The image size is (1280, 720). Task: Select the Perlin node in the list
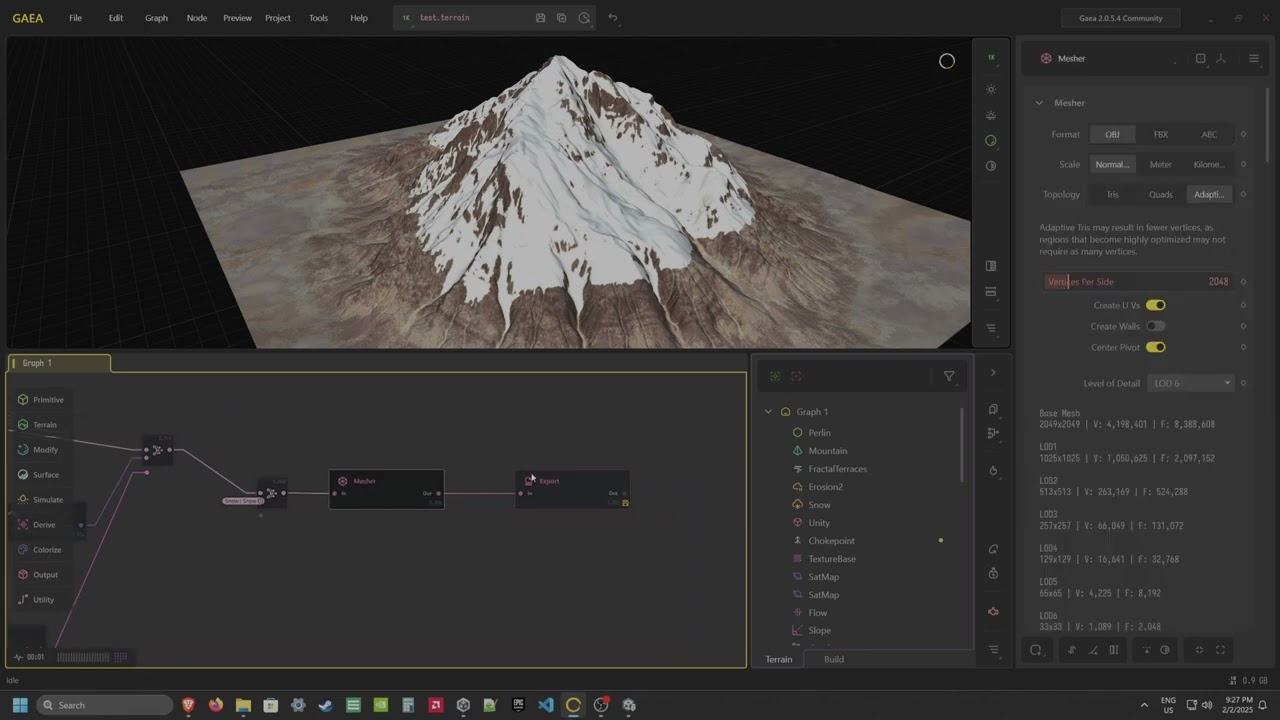[x=819, y=433]
